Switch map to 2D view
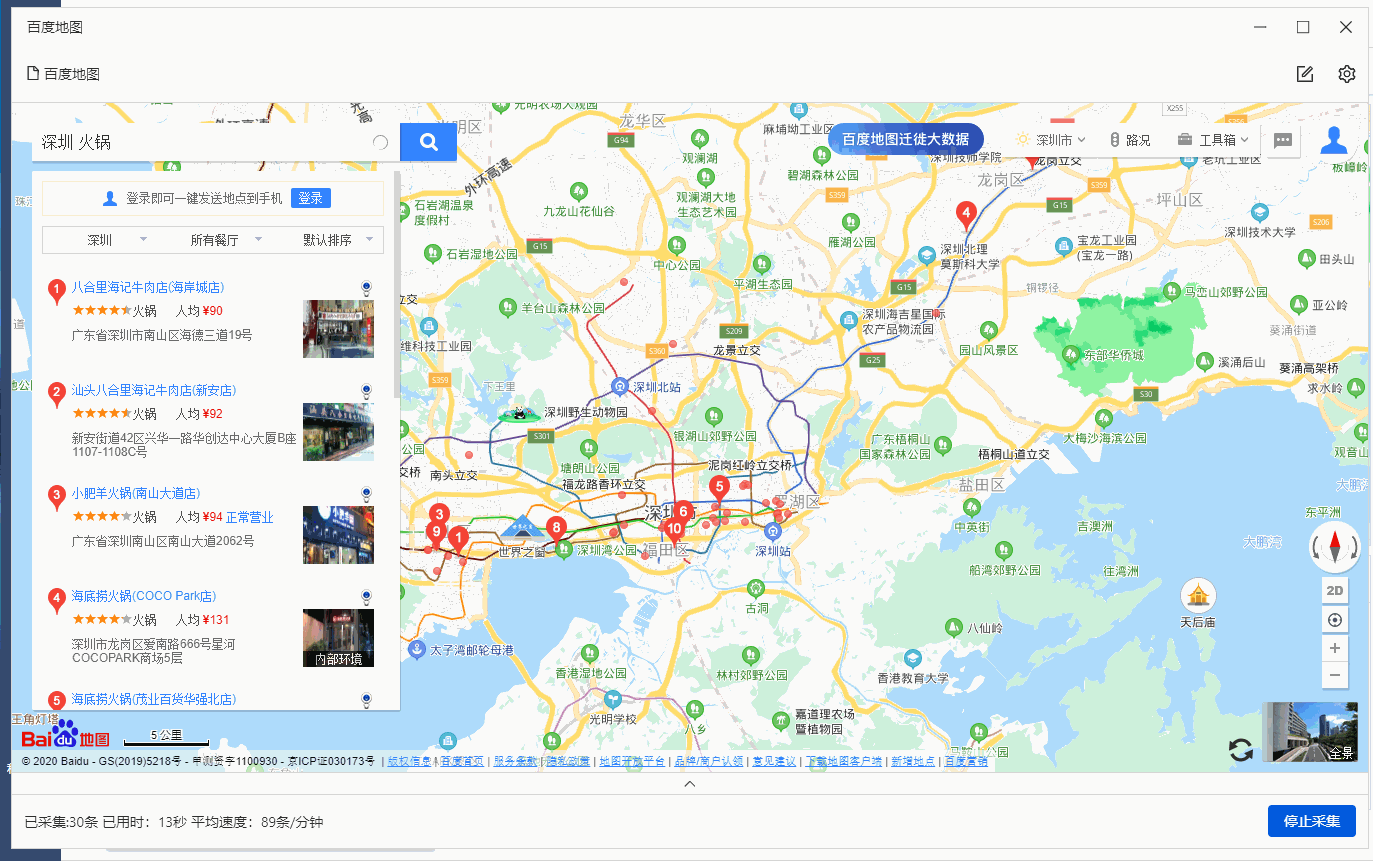Screen dimensions: 1373x861 [1335, 590]
